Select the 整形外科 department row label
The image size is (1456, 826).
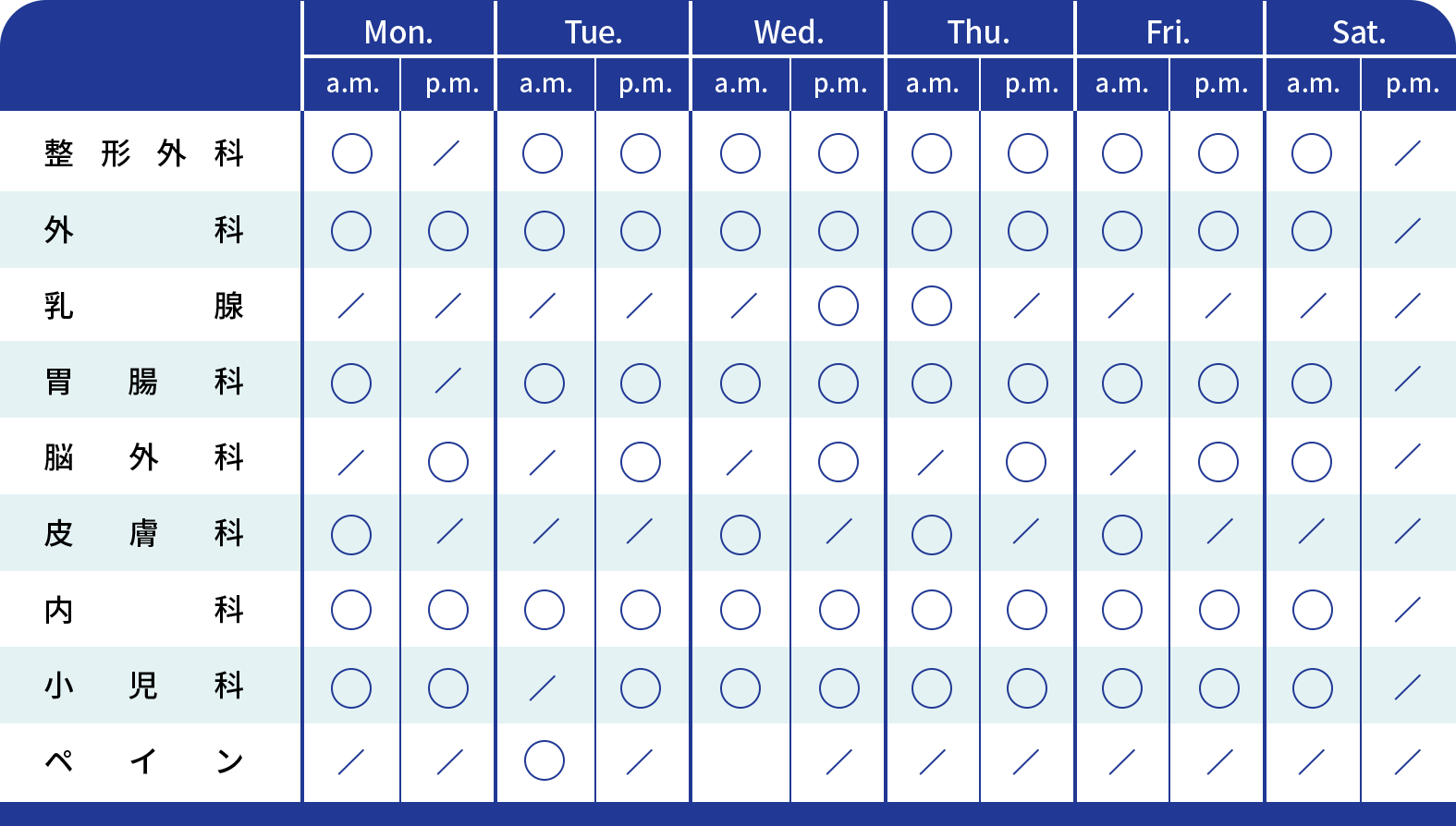(x=144, y=153)
